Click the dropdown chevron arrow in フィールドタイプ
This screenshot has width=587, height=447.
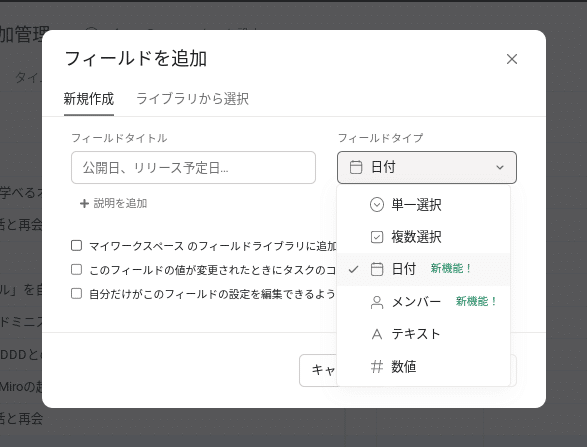point(500,167)
